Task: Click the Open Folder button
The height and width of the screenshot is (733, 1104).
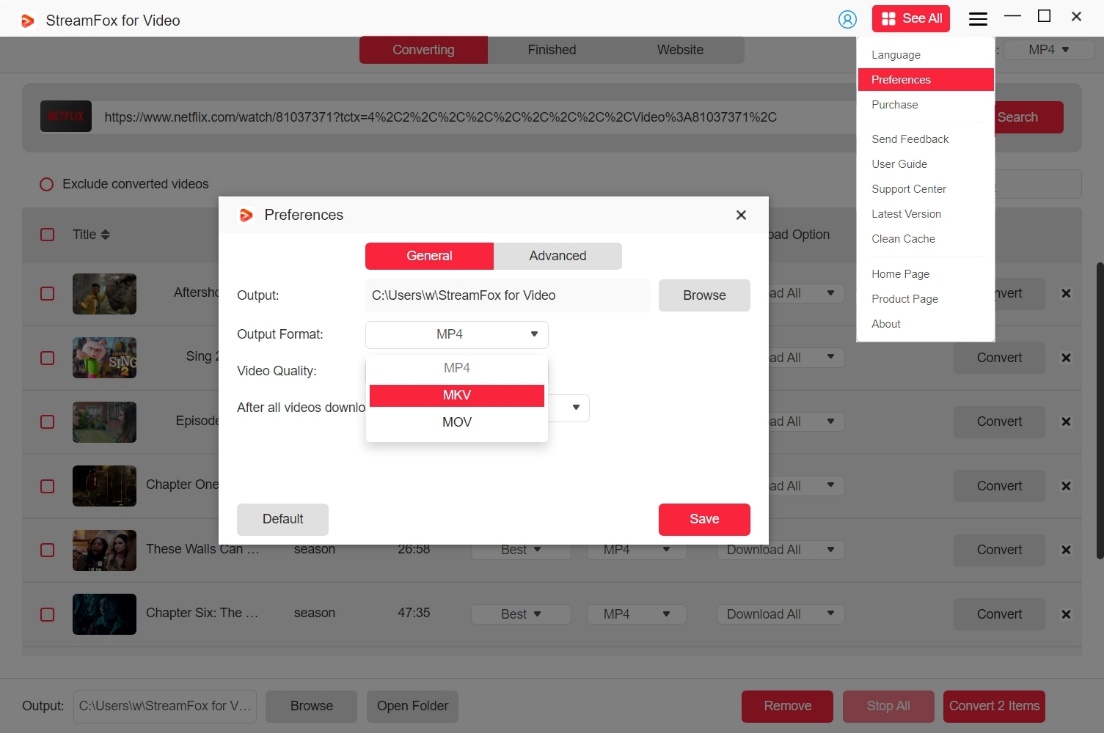Action: click(x=412, y=706)
